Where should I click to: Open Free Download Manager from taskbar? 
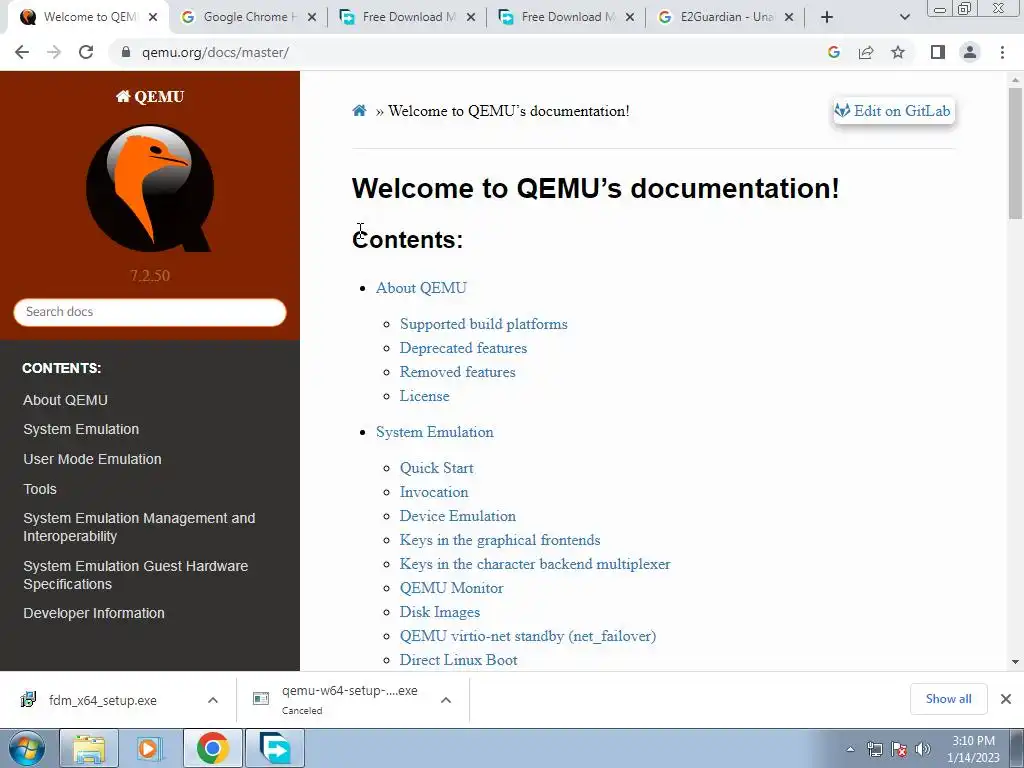(275, 748)
